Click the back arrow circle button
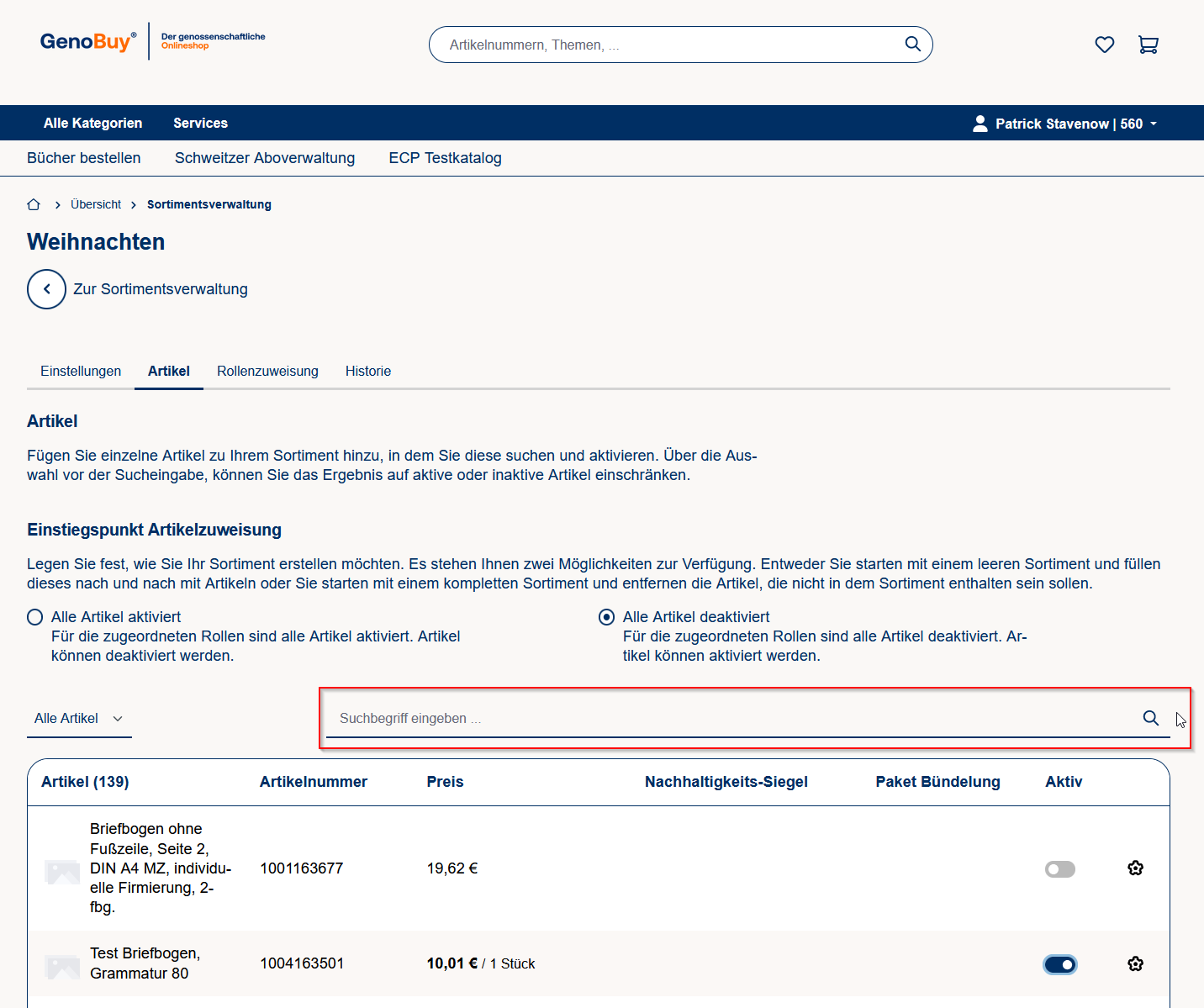Viewport: 1204px width, 1008px height. [x=46, y=289]
